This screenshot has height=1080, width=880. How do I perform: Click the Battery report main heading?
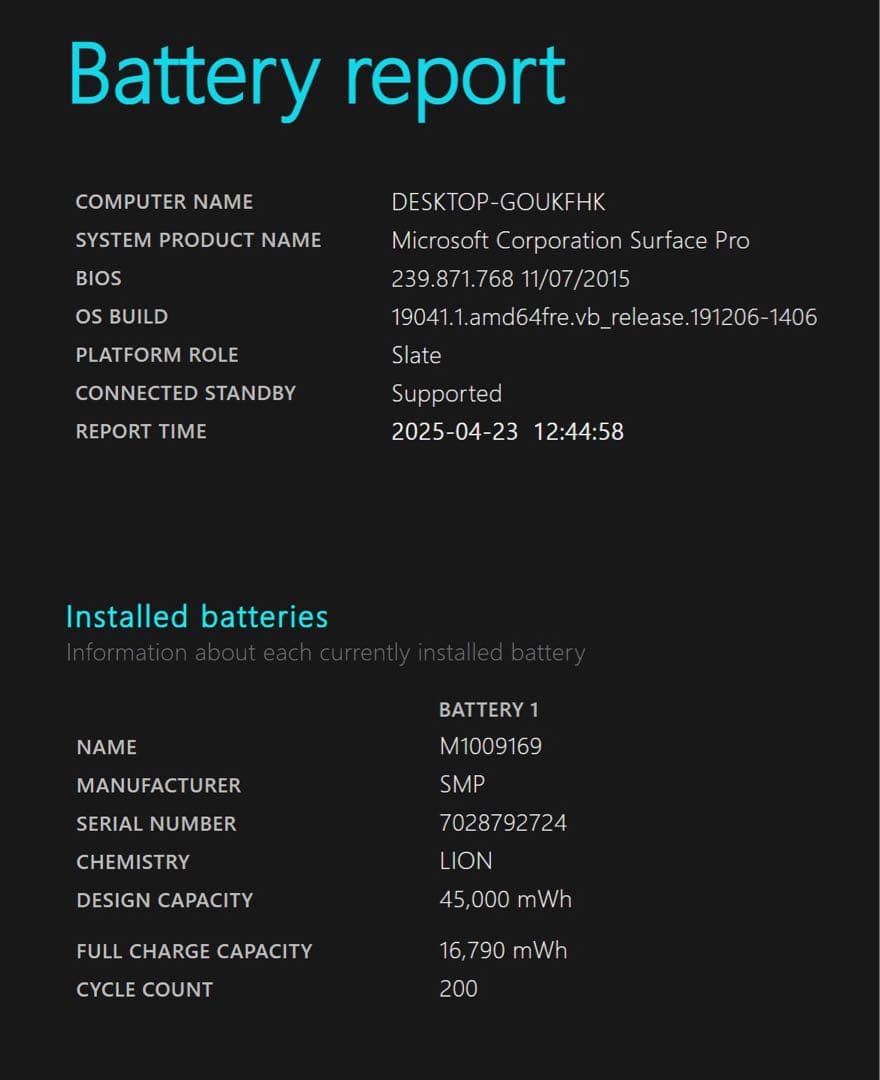(x=317, y=76)
